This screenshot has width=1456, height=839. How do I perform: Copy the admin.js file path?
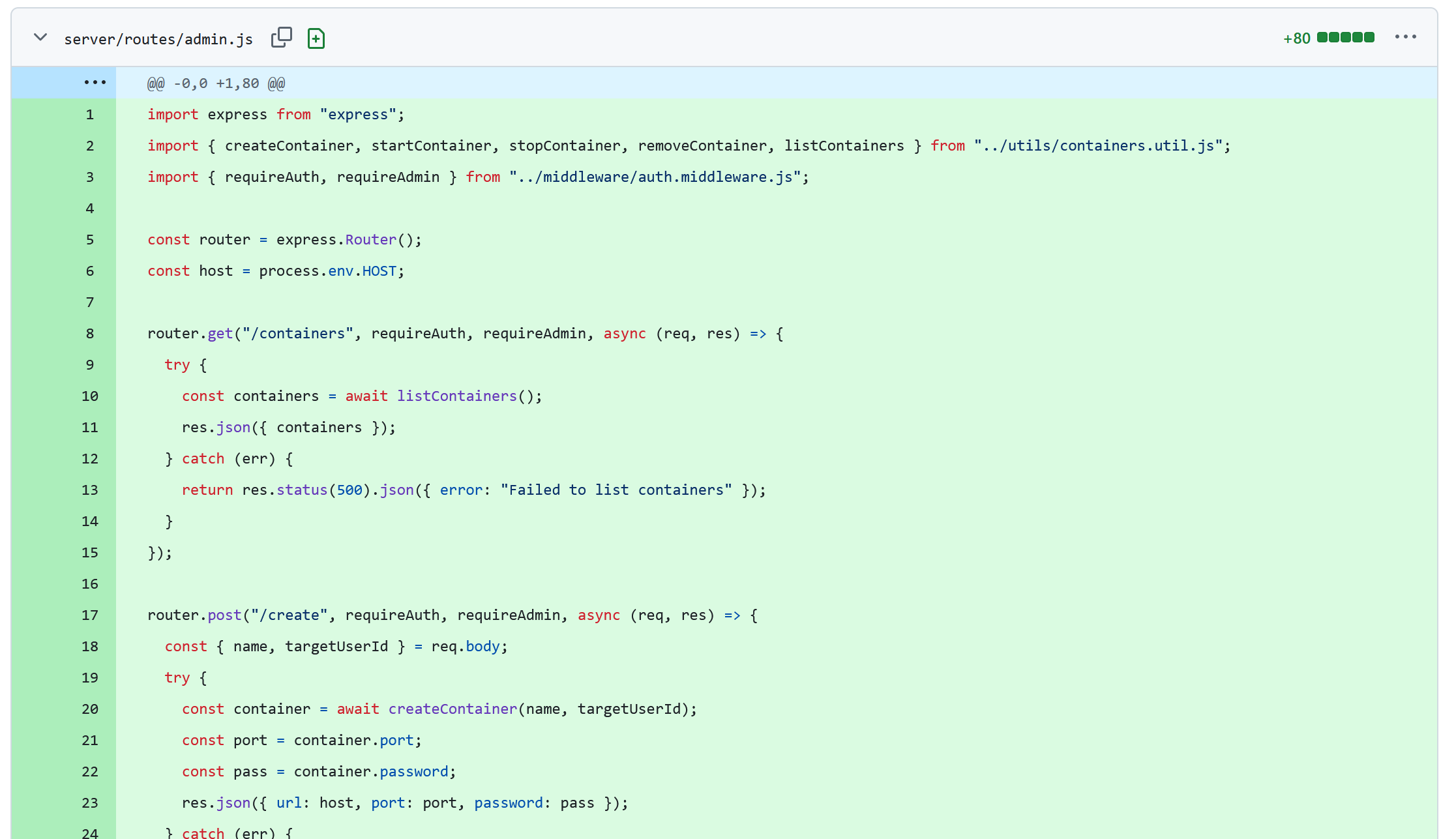281,38
